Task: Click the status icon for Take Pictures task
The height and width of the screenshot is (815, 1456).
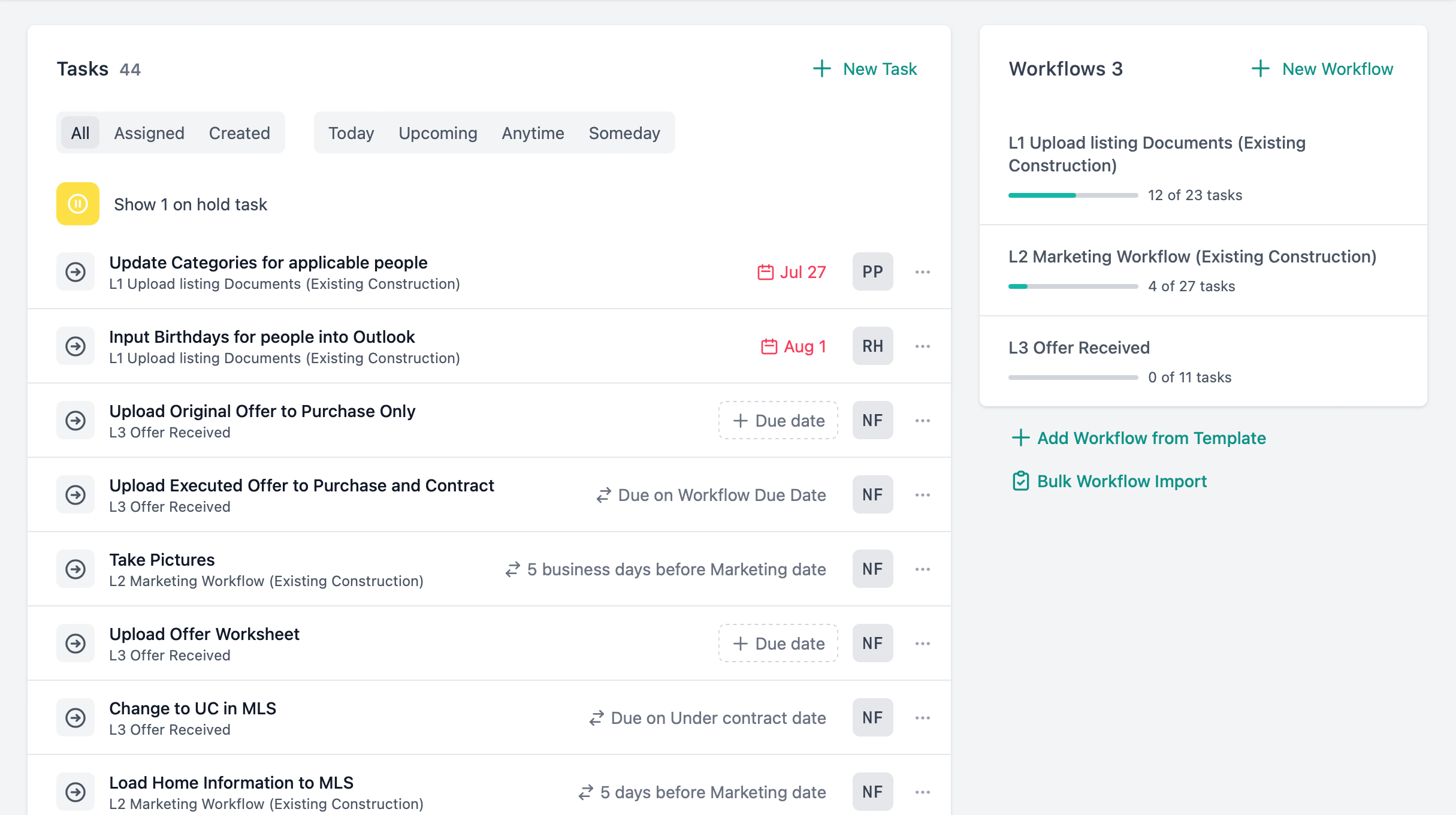Action: pyautogui.click(x=75, y=569)
